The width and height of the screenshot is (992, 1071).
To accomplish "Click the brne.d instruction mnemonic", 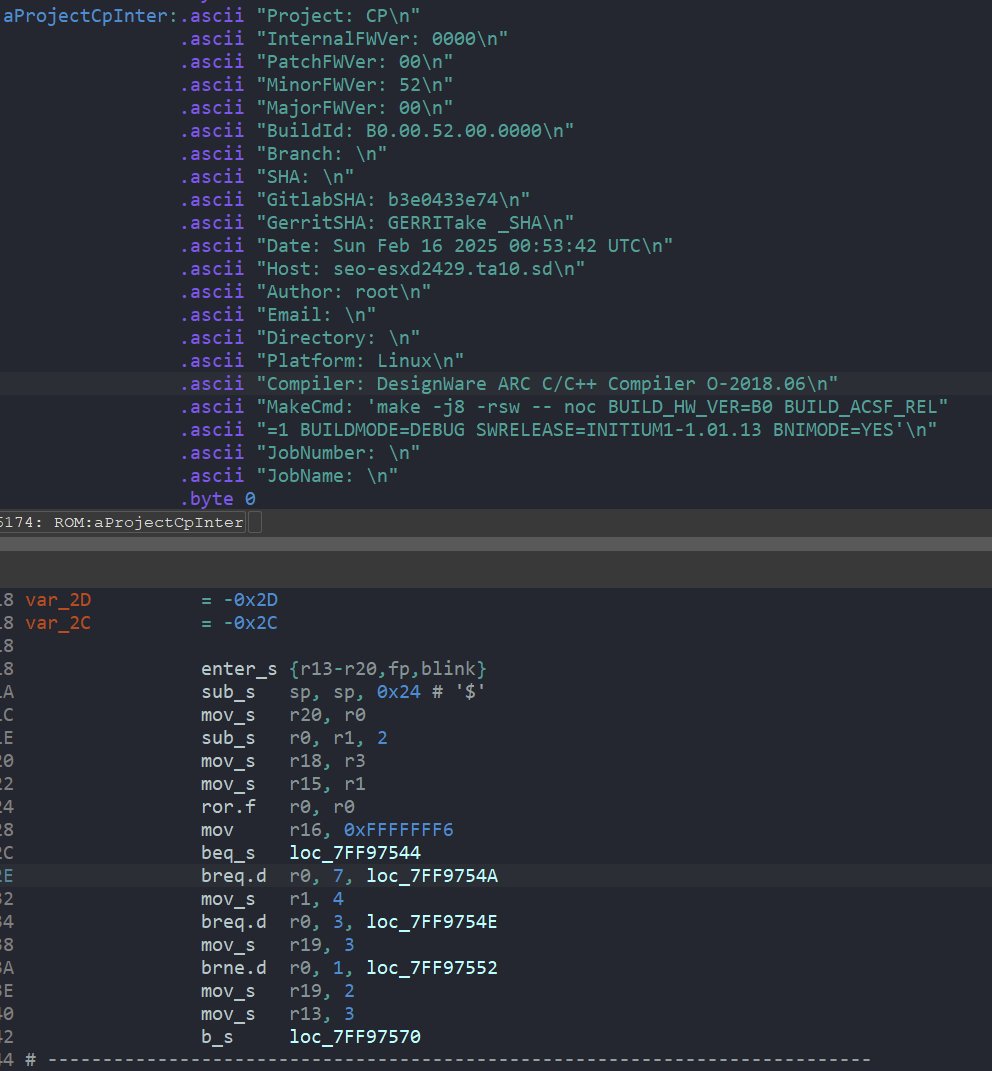I will (234, 968).
